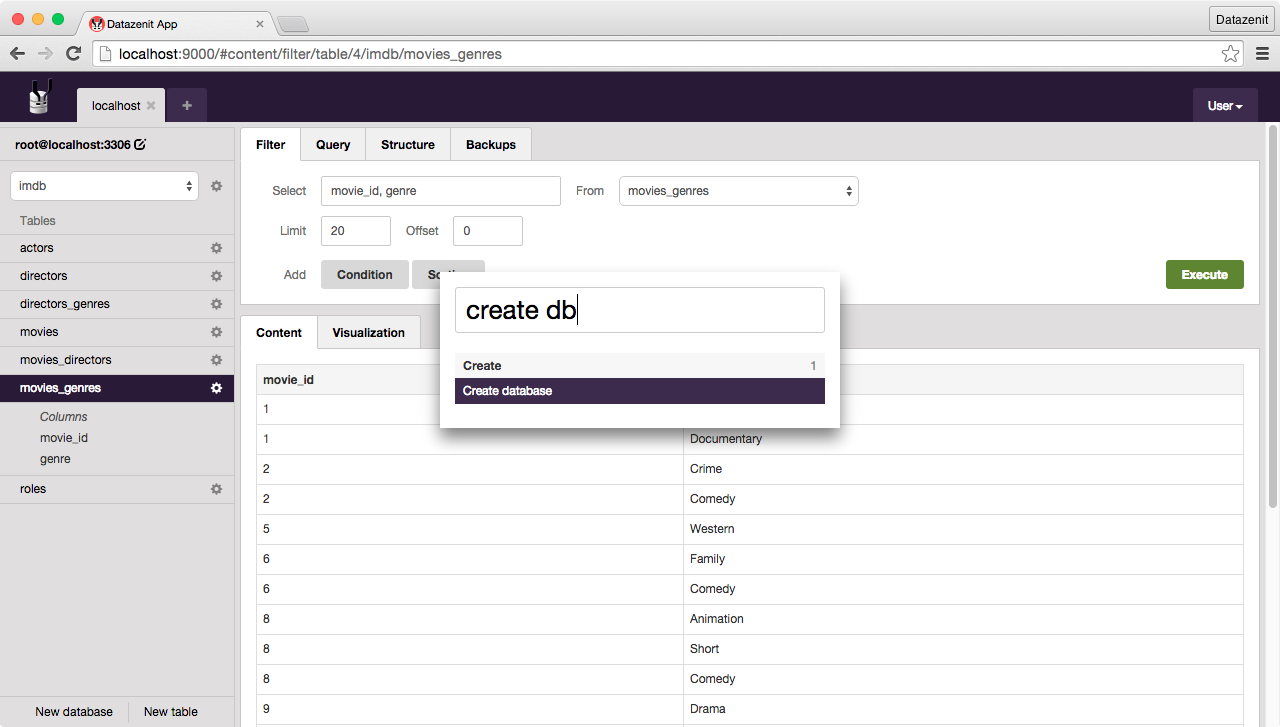Open the User menu dropdown

pyautogui.click(x=1224, y=106)
